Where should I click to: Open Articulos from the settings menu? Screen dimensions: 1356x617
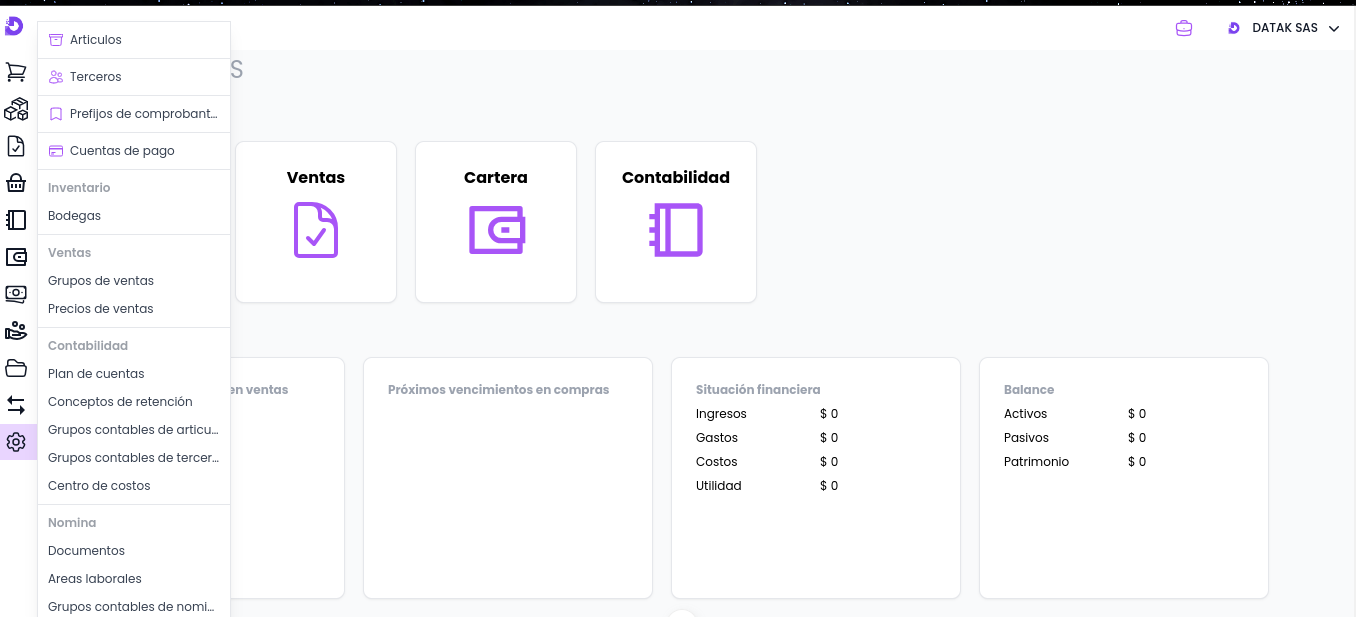pyautogui.click(x=96, y=40)
